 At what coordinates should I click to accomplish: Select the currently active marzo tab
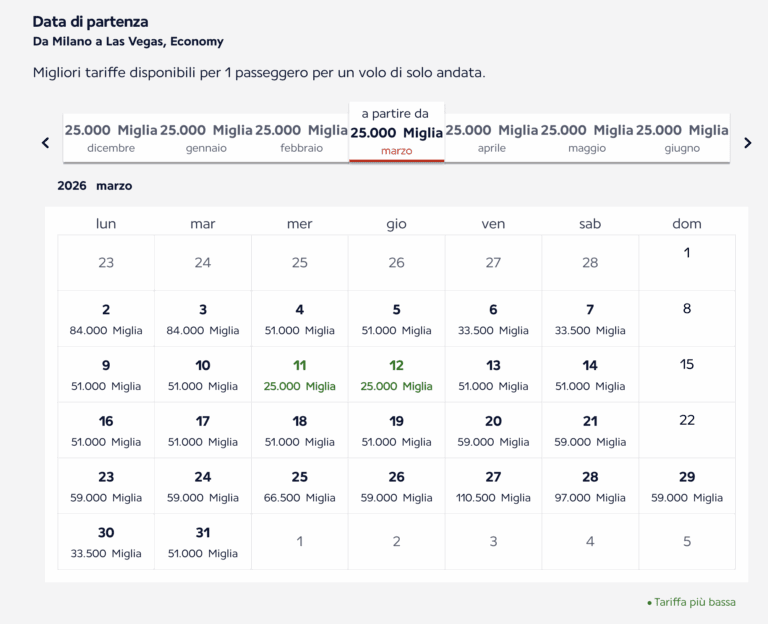[396, 133]
